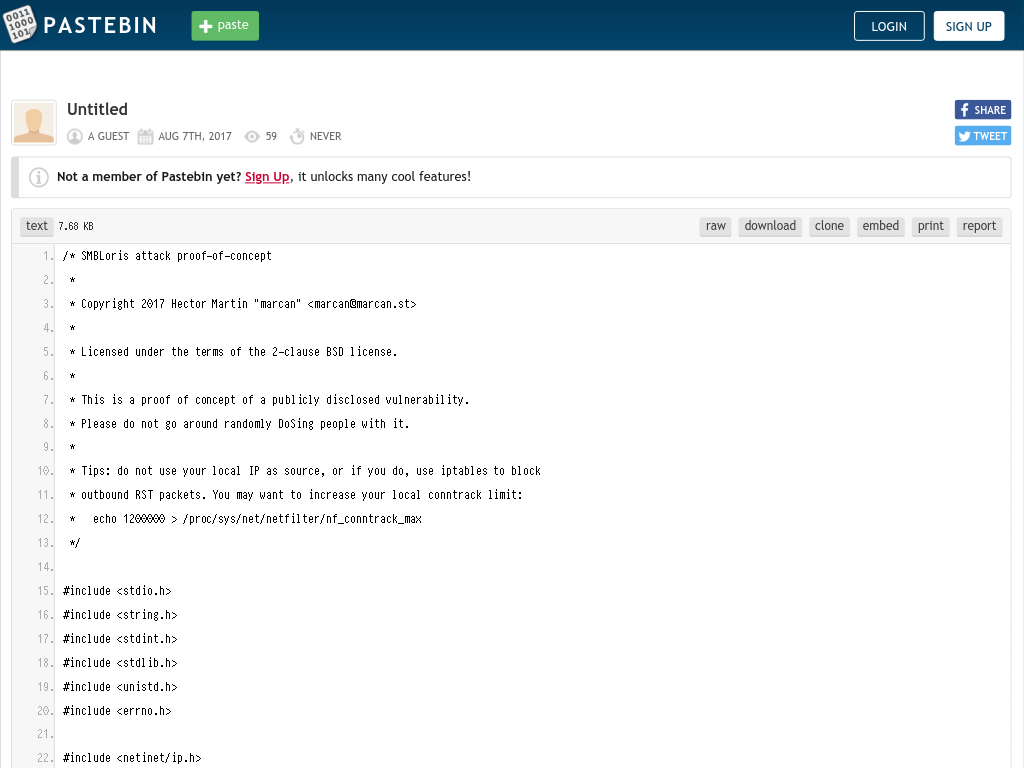Tweet this paste on Twitter
Image resolution: width=1024 pixels, height=768 pixels.
pyautogui.click(x=982, y=136)
